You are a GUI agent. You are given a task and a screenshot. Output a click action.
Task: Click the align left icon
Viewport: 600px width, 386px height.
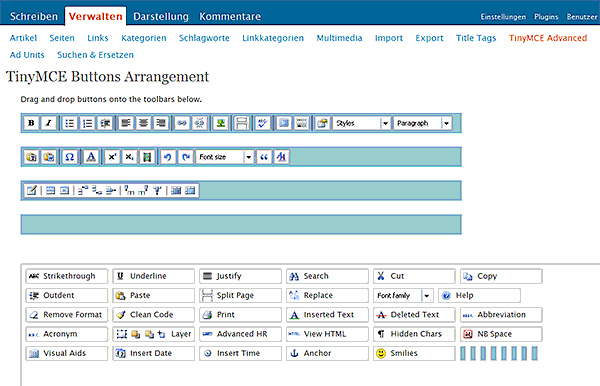[126, 123]
